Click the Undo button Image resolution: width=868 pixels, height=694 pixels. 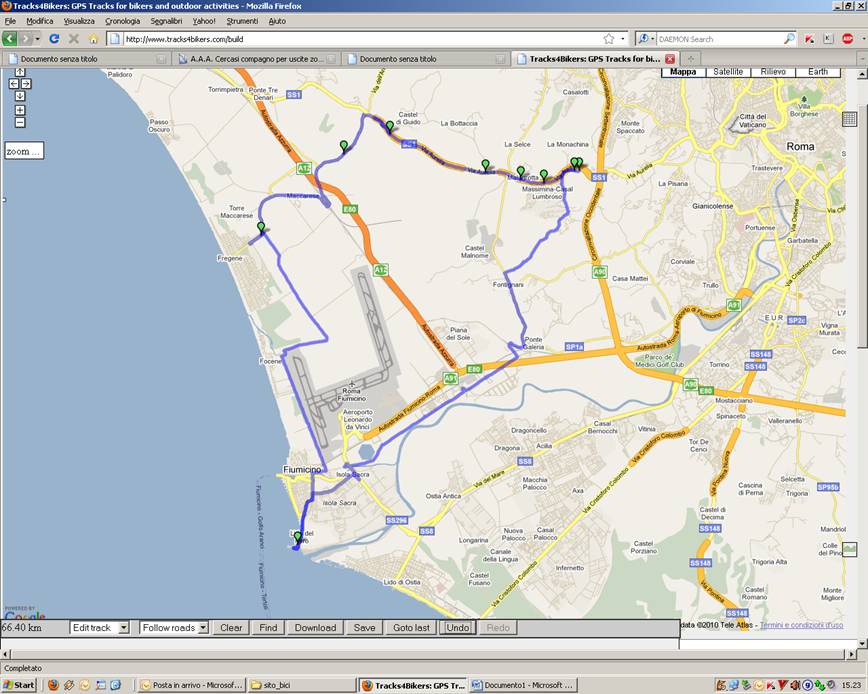(457, 628)
